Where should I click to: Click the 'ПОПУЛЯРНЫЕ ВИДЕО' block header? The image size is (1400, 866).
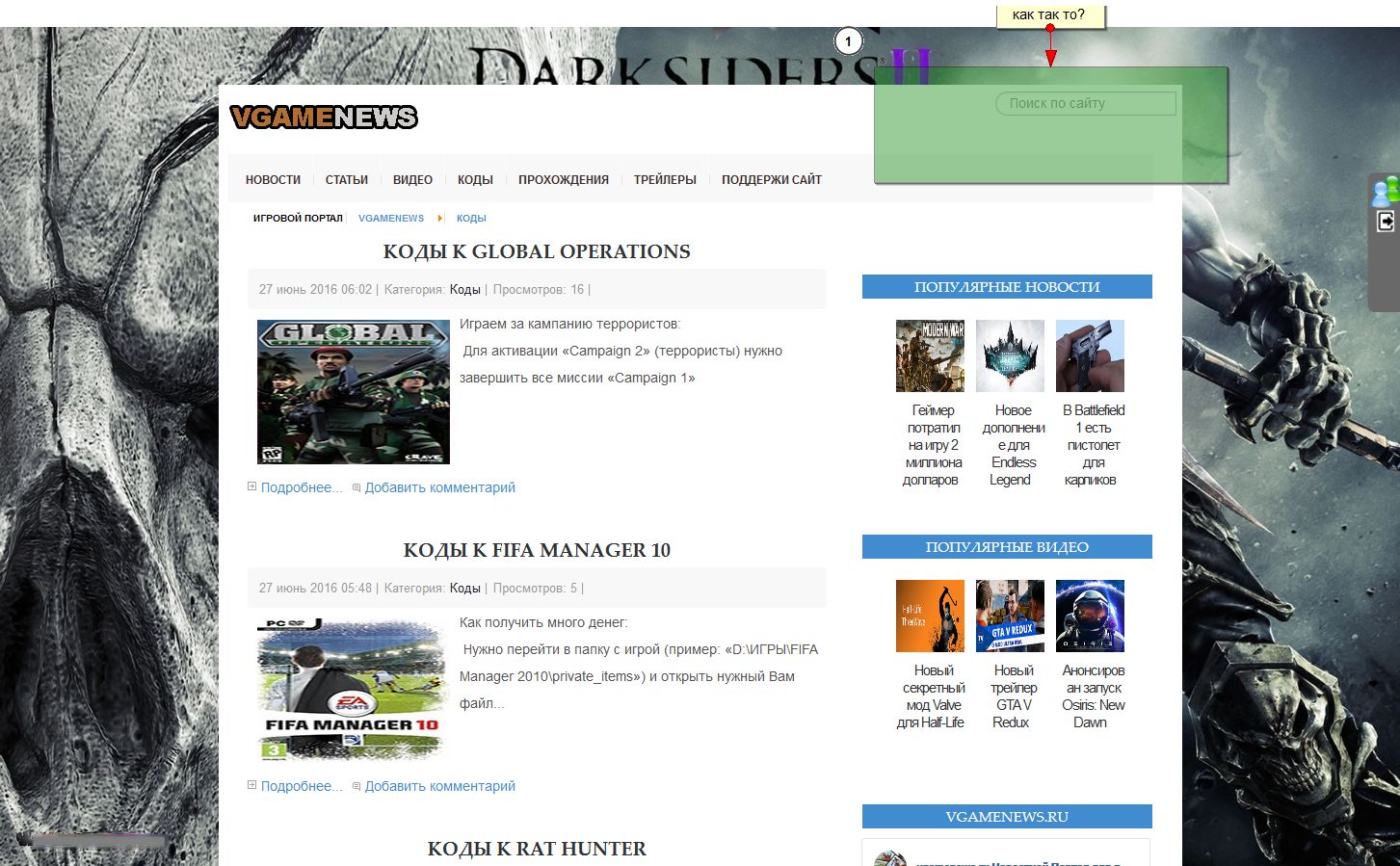pyautogui.click(x=1007, y=547)
